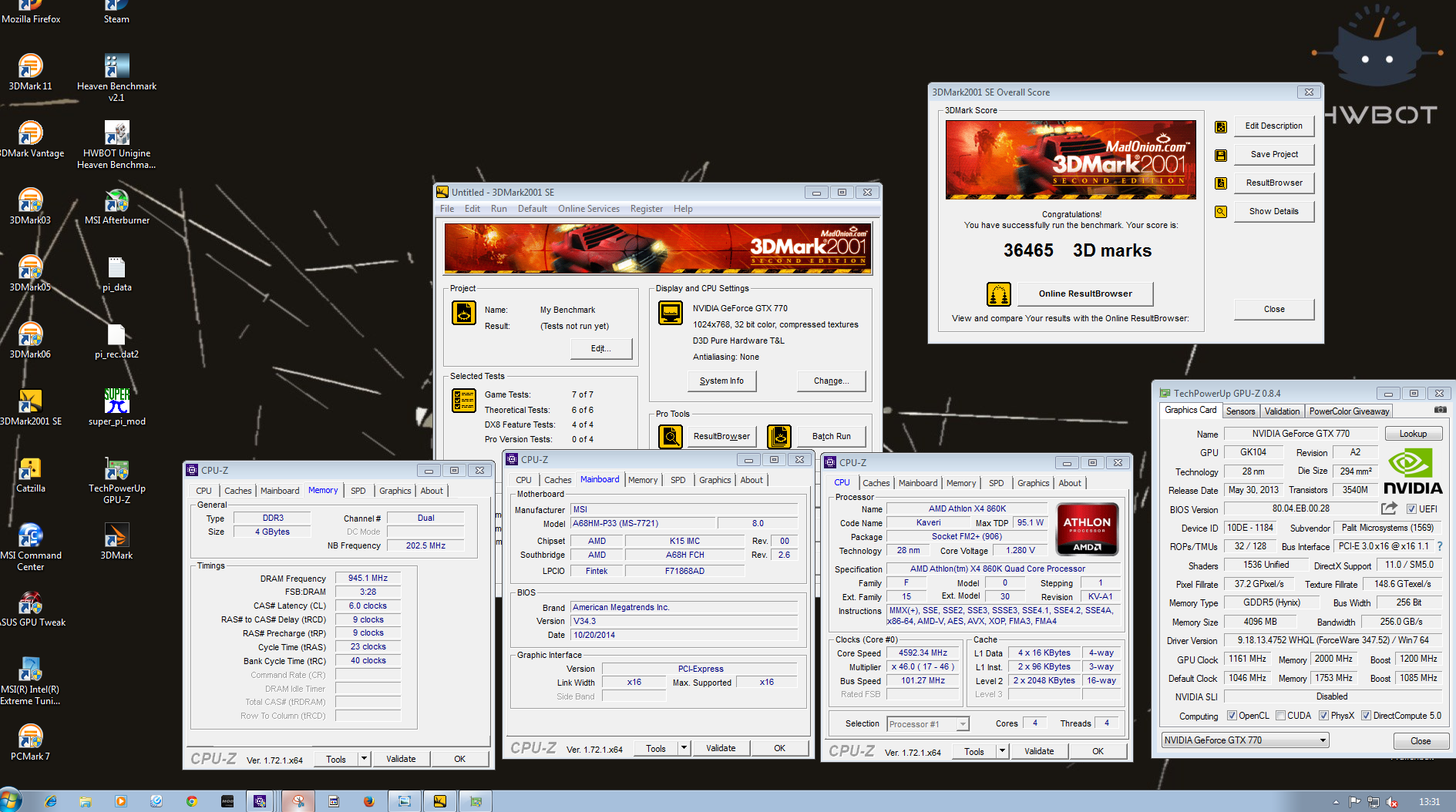Viewport: 1456px width, 812px height.
Task: Click the Core Speed 4592.34 MHz field
Action: pos(923,653)
